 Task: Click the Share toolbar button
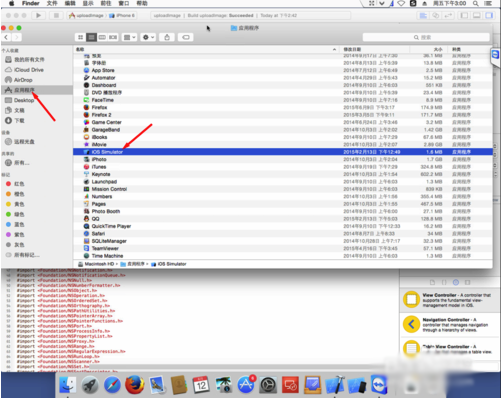167,37
